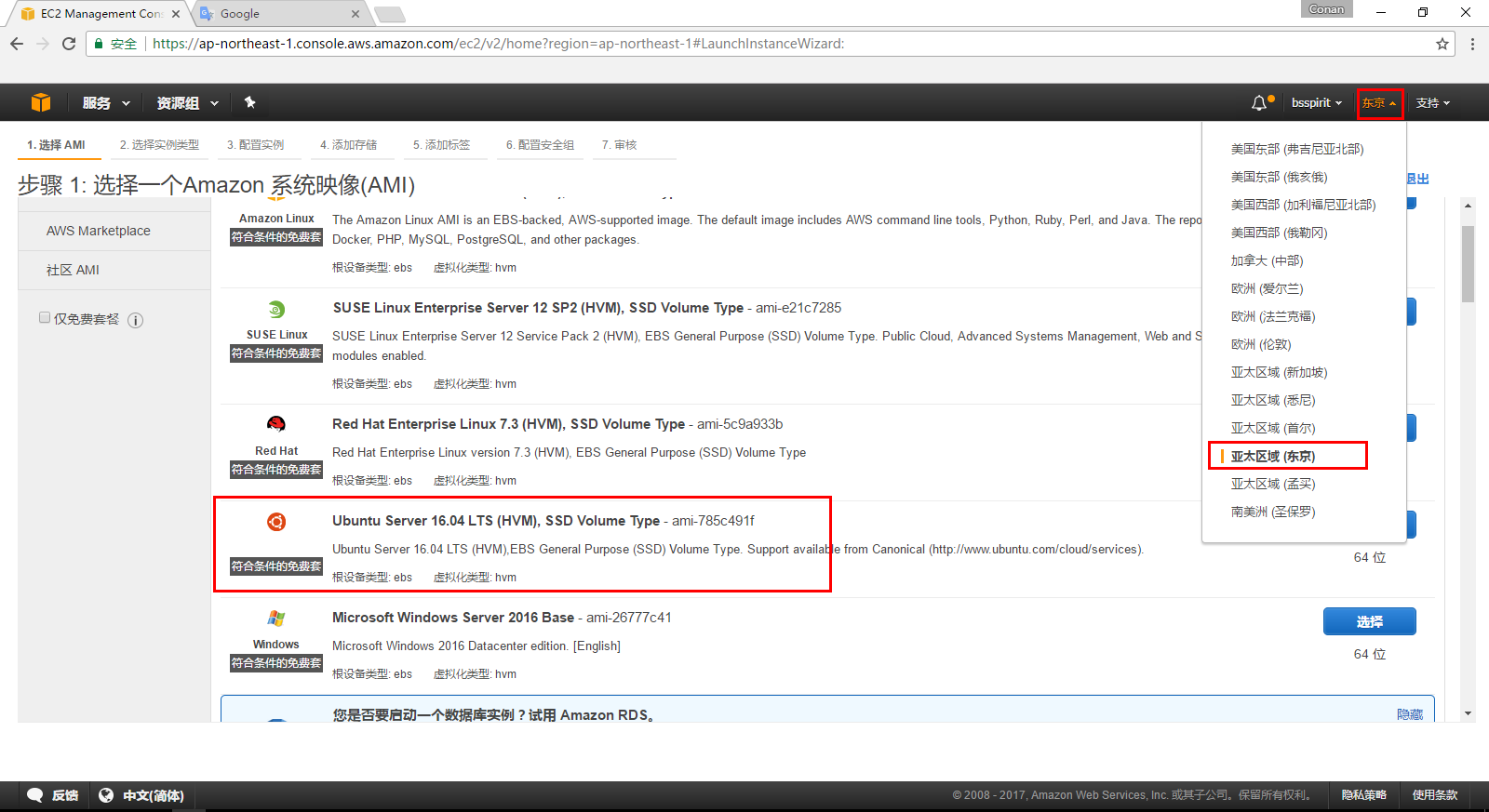Image resolution: width=1489 pixels, height=812 pixels.
Task: Click the secure lock icon in address bar
Action: [100, 44]
